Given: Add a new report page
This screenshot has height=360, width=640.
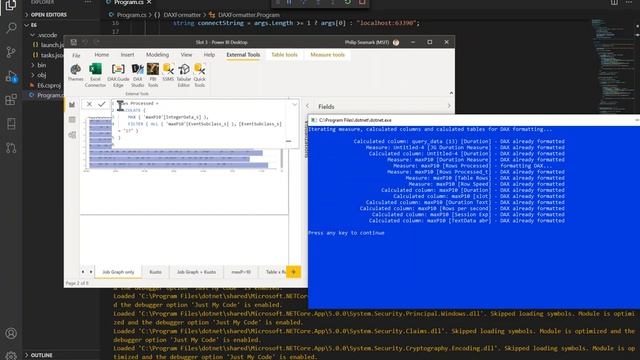Looking at the screenshot, I should (x=293, y=272).
